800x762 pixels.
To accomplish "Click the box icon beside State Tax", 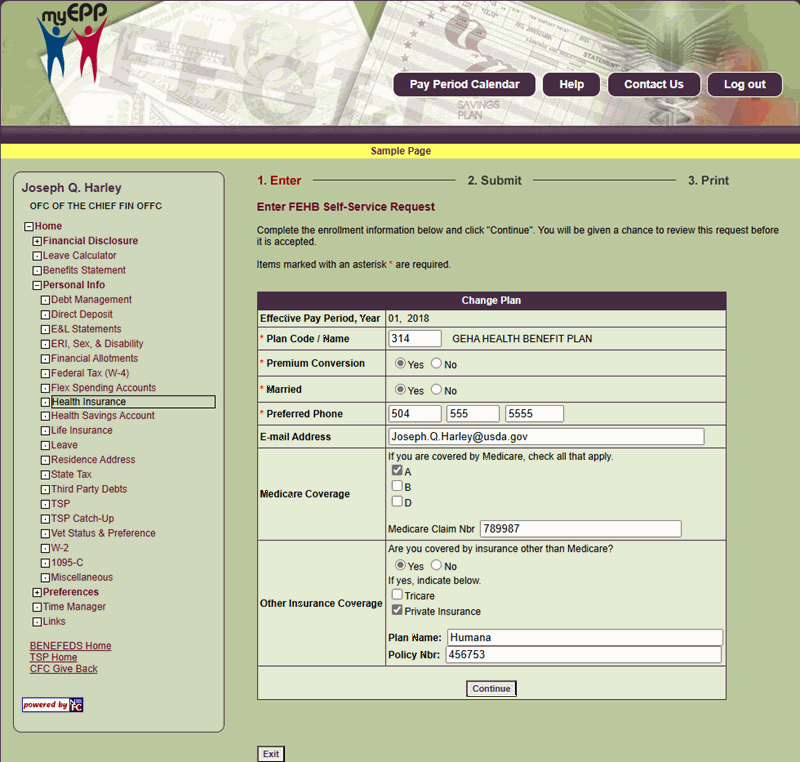I will coord(45,475).
